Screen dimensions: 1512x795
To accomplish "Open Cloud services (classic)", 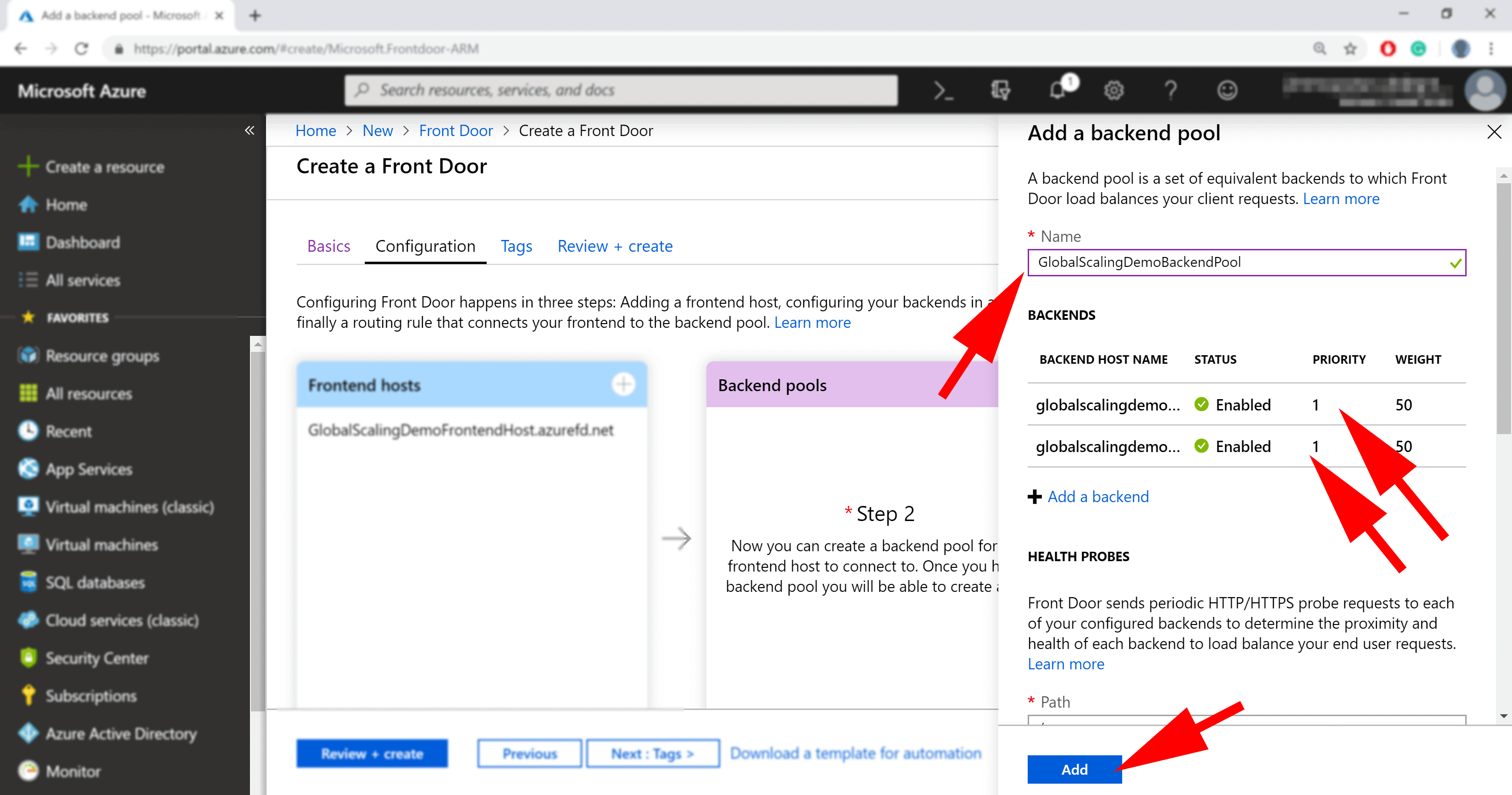I will (x=122, y=620).
